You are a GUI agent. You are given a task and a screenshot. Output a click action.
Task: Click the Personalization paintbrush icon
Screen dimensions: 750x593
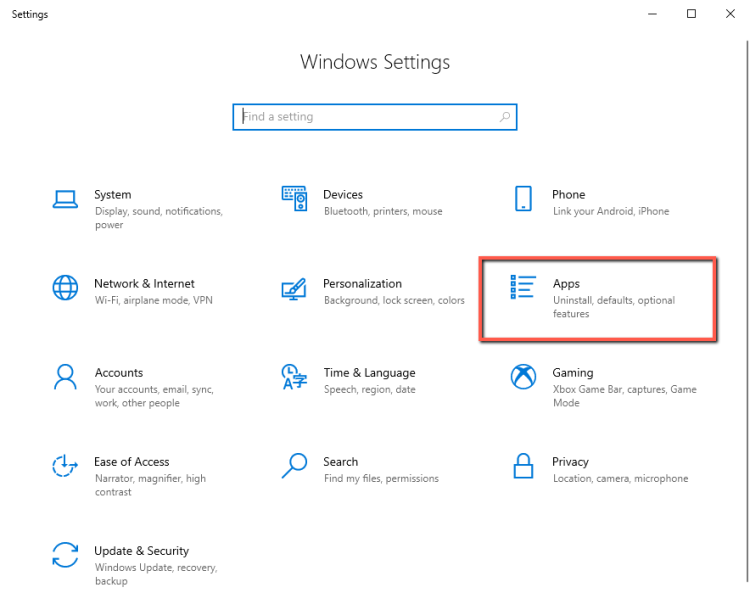(294, 289)
